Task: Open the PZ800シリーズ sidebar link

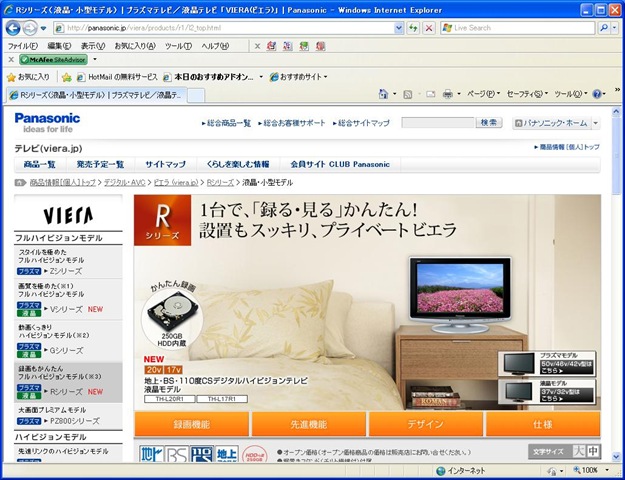Action: 75,421
